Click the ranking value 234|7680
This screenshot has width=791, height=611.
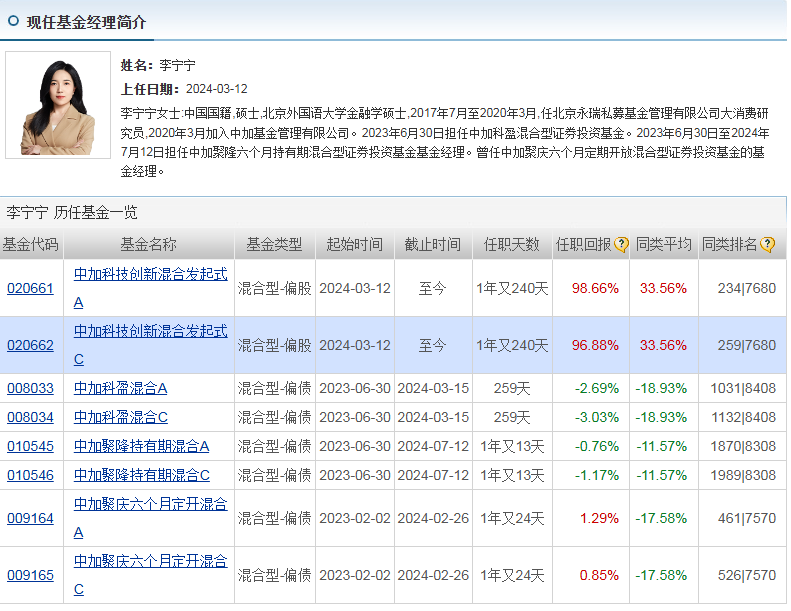tap(747, 288)
